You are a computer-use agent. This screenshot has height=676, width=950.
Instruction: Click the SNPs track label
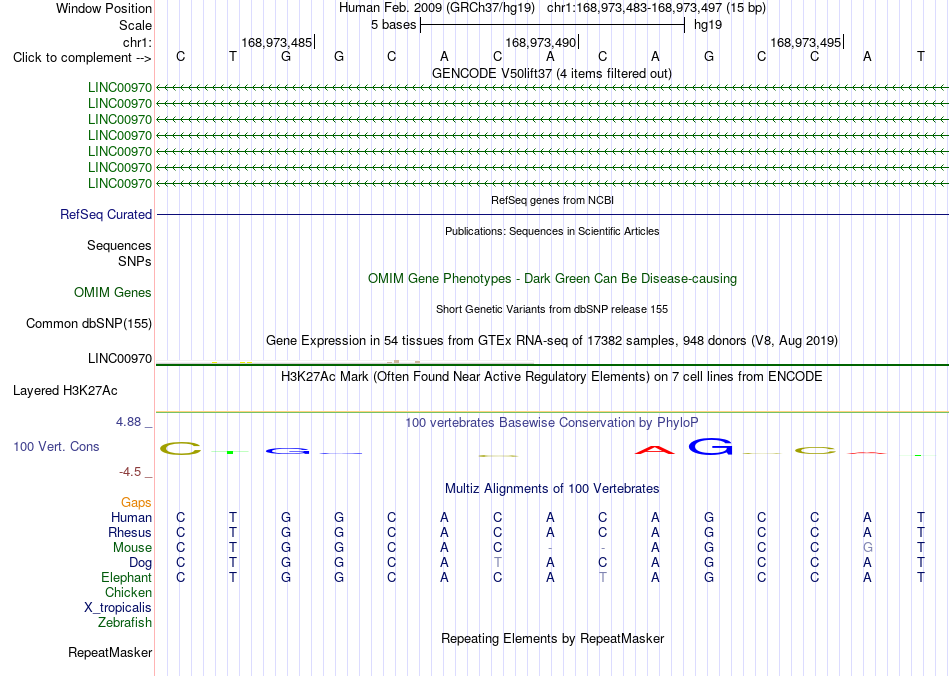point(135,261)
